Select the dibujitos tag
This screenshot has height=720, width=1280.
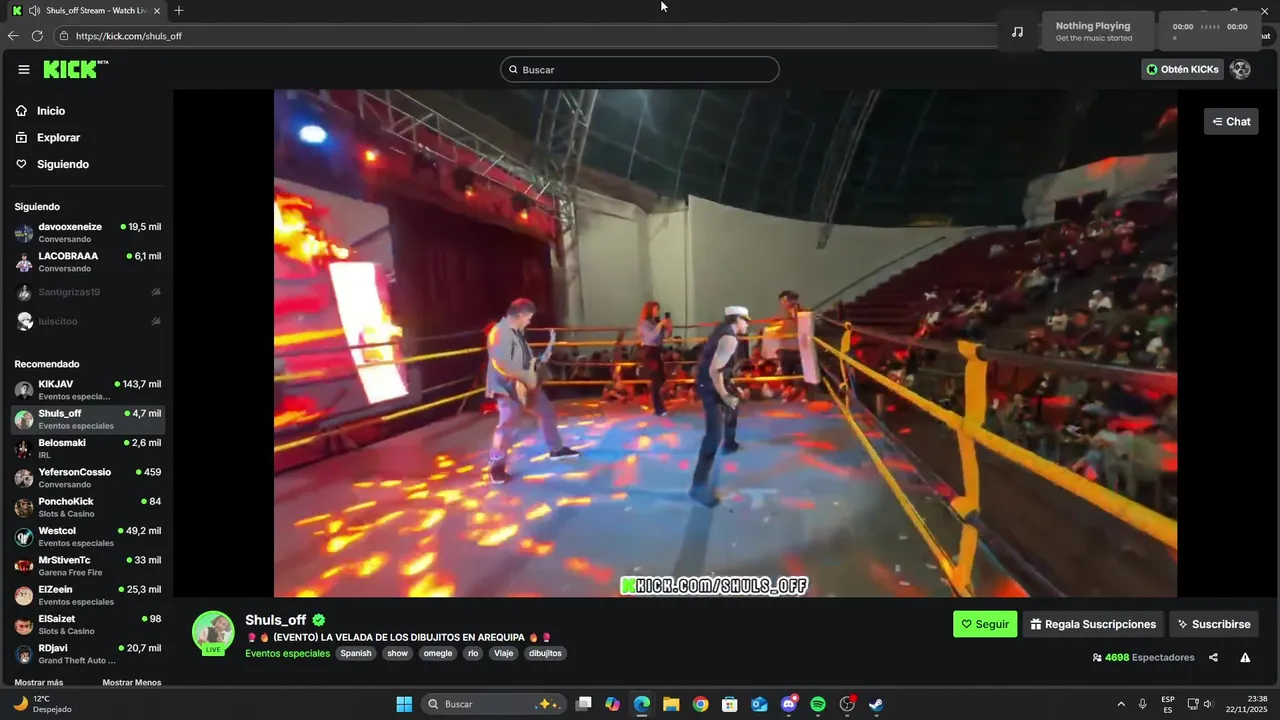click(545, 653)
